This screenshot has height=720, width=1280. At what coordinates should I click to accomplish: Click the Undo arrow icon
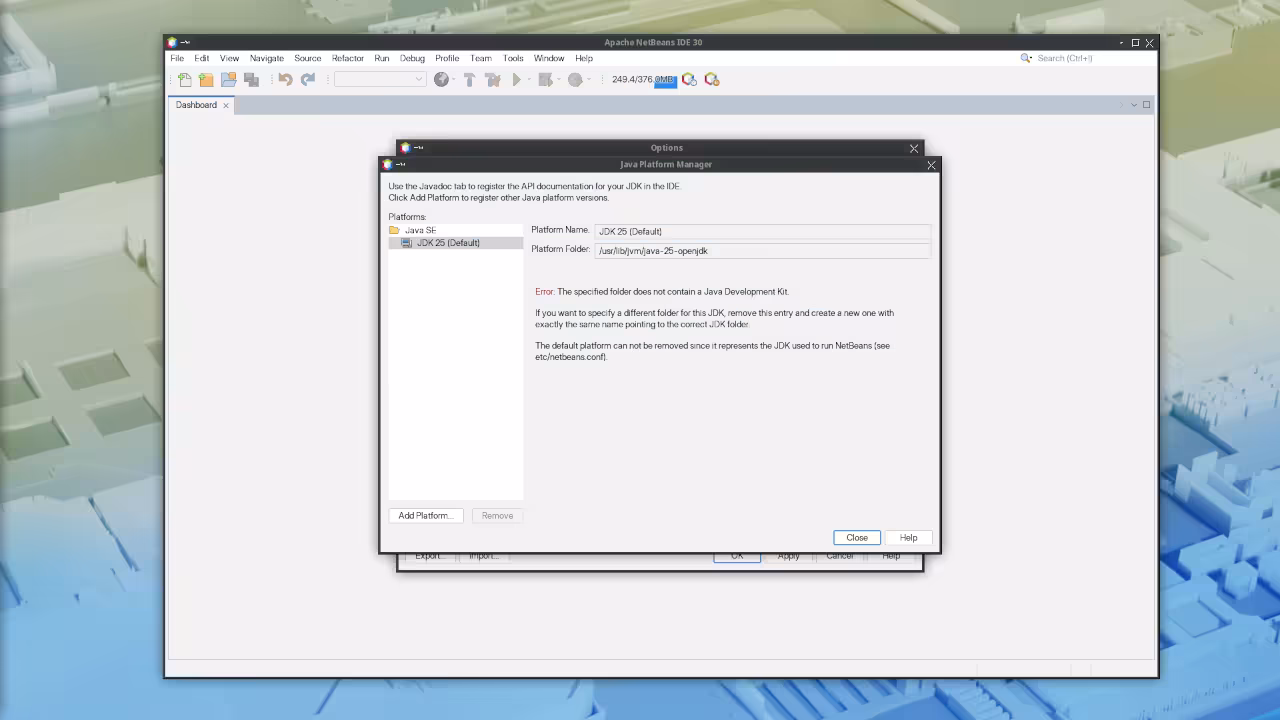click(285, 80)
